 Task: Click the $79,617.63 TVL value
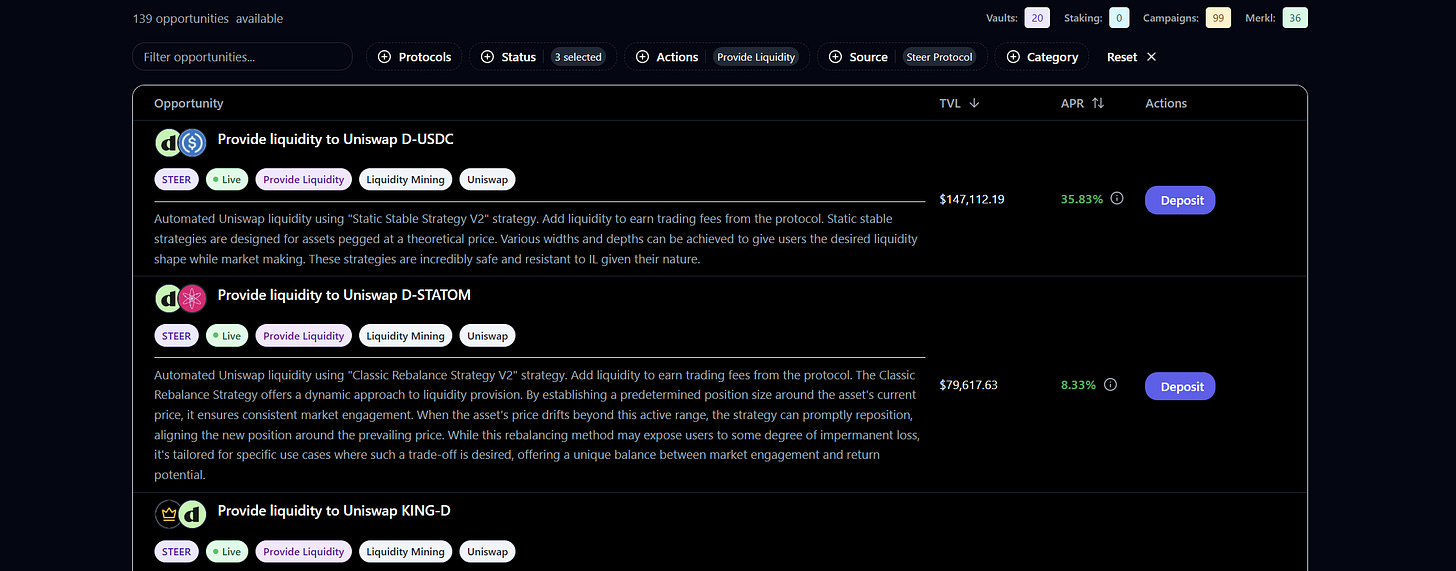pyautogui.click(x=968, y=385)
